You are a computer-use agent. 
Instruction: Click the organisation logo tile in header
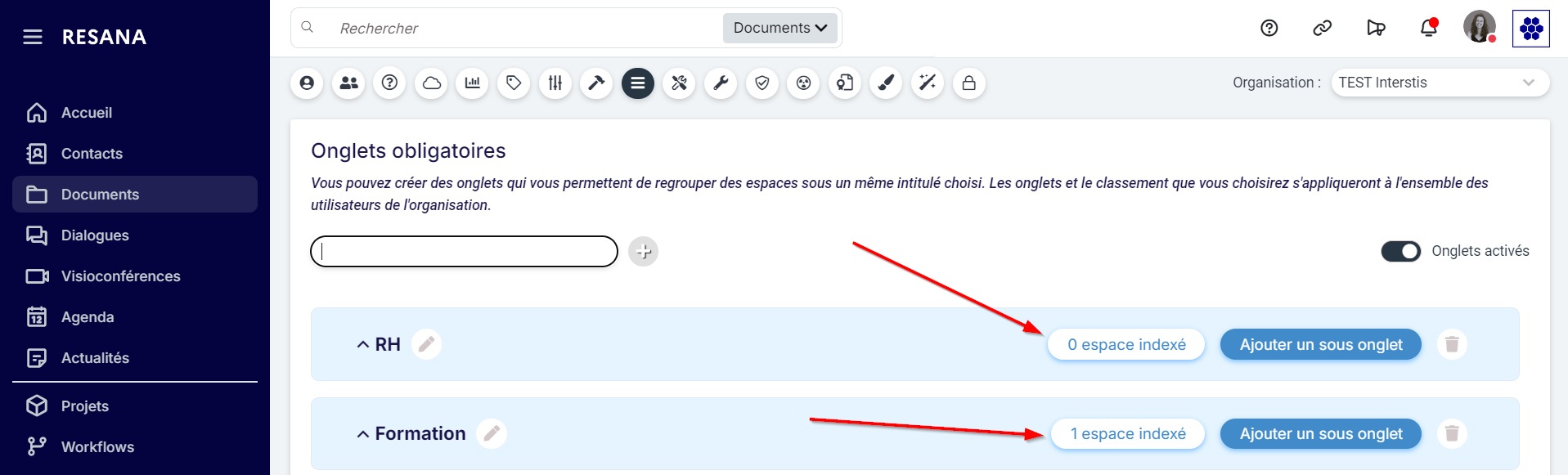[1531, 29]
